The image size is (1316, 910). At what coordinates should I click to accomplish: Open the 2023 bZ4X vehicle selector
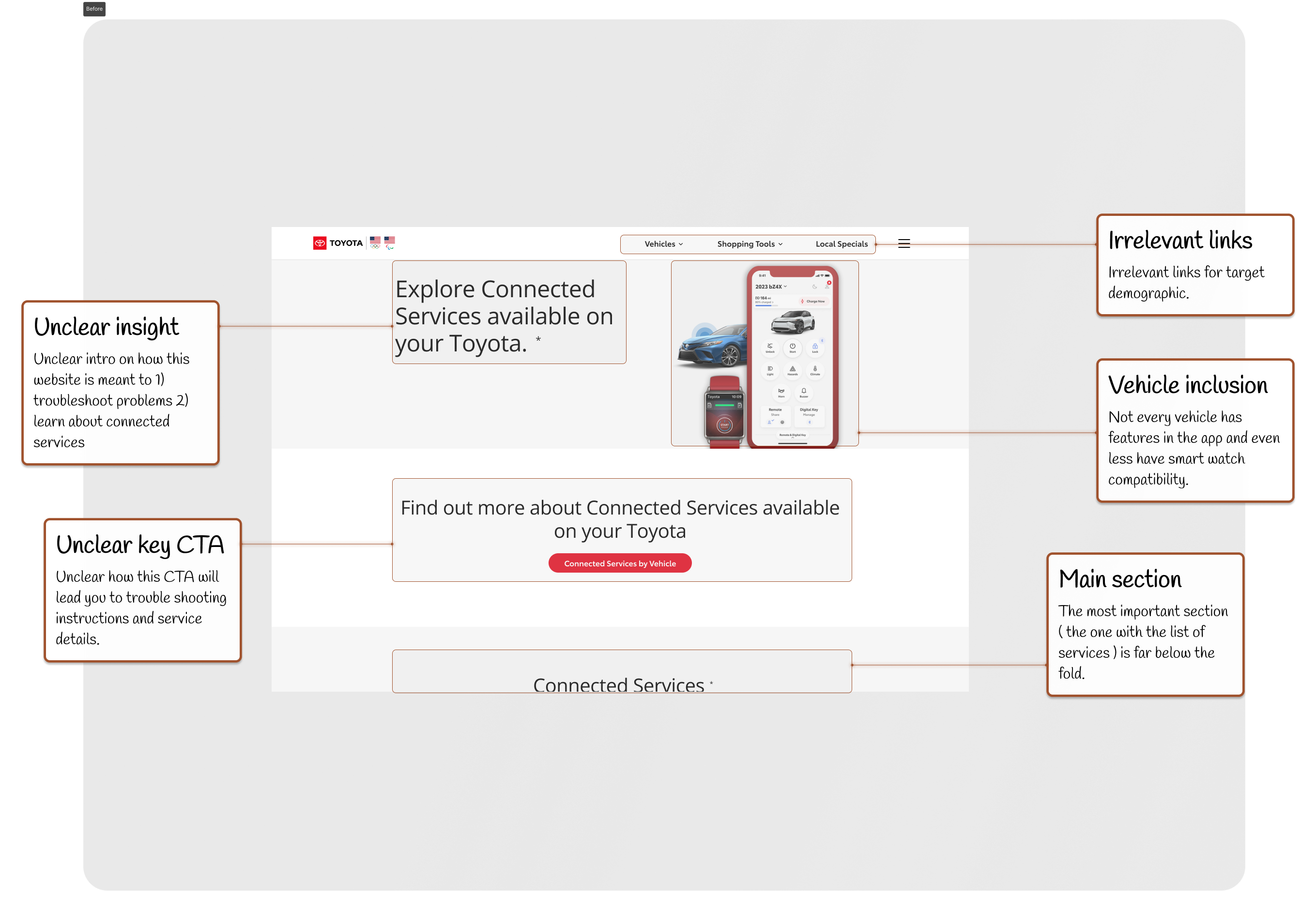771,287
